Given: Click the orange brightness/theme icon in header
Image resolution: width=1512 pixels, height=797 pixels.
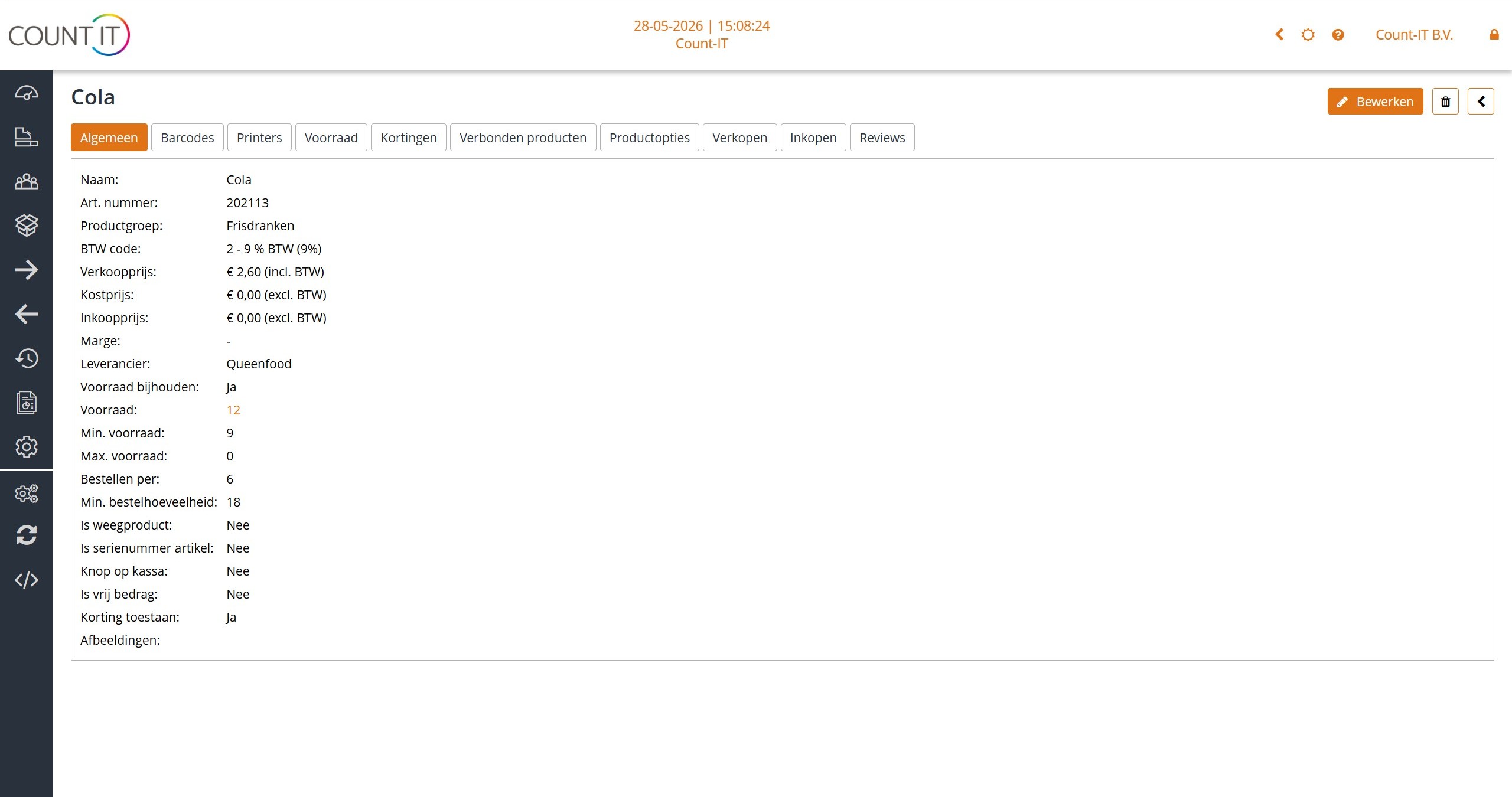Looking at the screenshot, I should click(1308, 35).
